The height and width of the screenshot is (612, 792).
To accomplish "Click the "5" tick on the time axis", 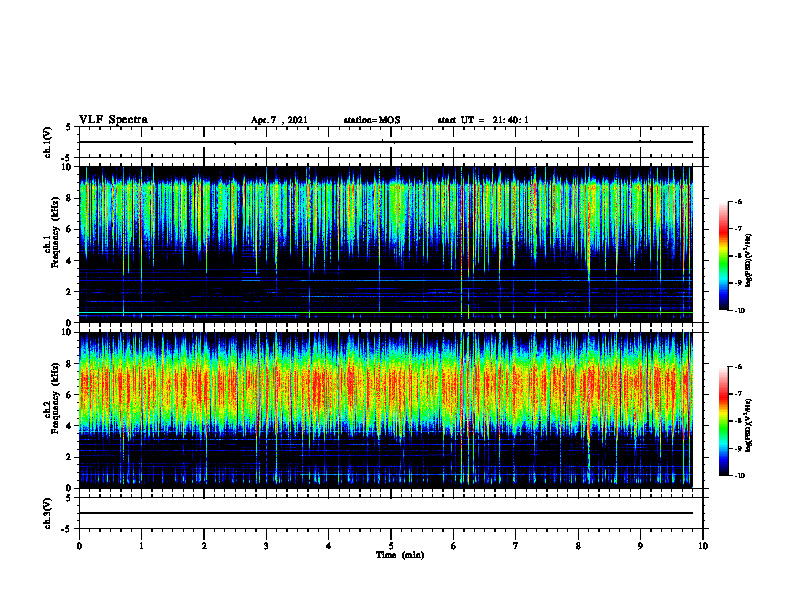I will [391, 546].
